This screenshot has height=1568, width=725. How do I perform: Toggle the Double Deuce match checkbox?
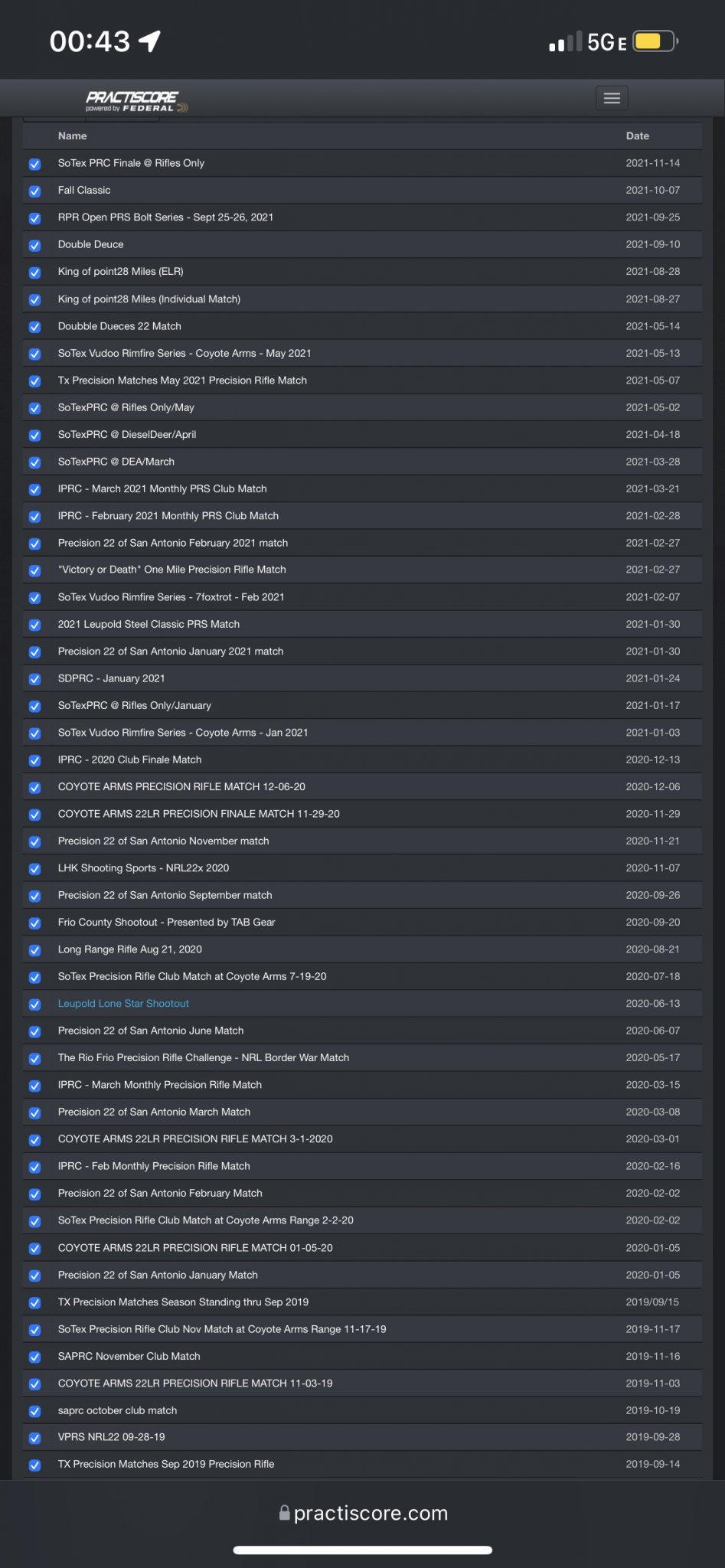34,245
